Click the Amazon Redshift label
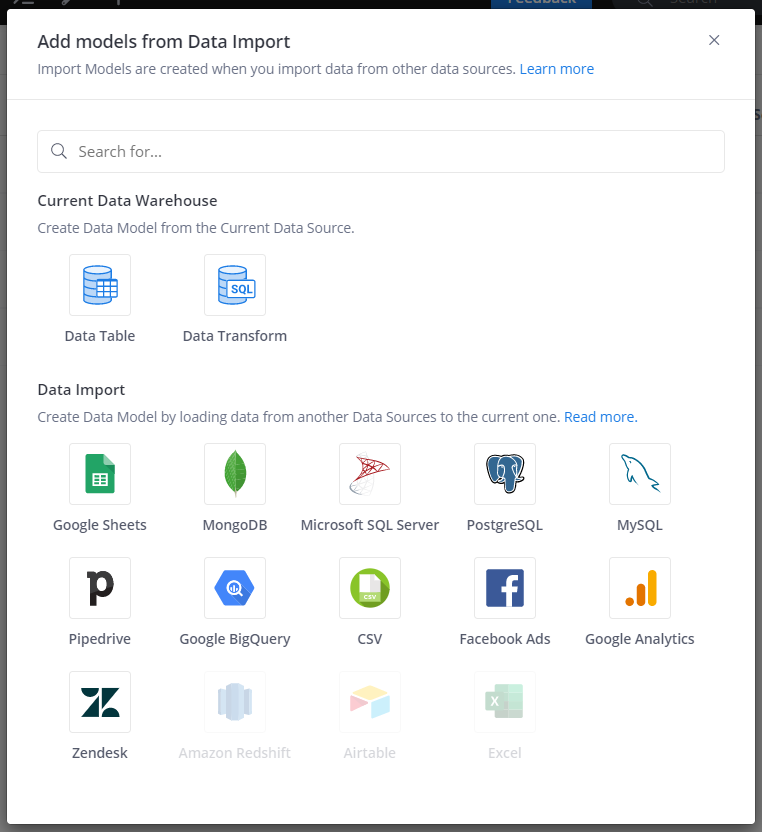This screenshot has width=762, height=832. tap(235, 753)
